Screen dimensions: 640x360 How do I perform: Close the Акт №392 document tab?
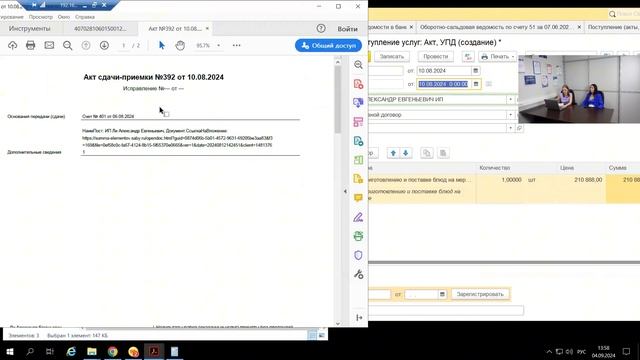pos(207,29)
